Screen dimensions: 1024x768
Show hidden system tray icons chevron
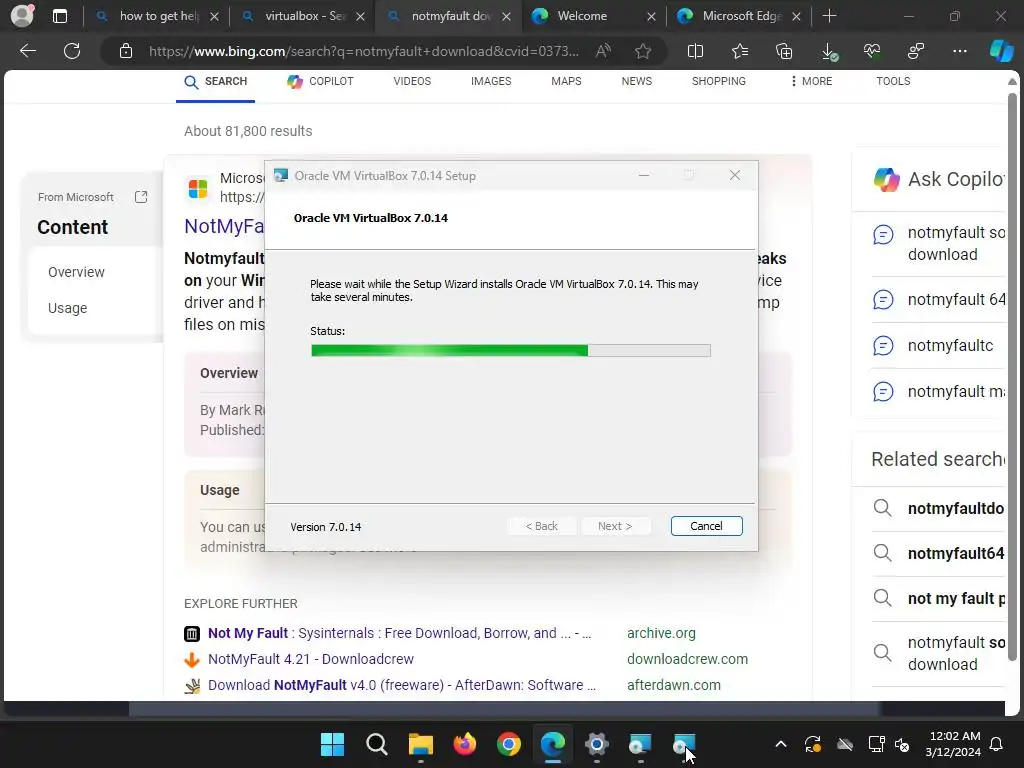(780, 744)
